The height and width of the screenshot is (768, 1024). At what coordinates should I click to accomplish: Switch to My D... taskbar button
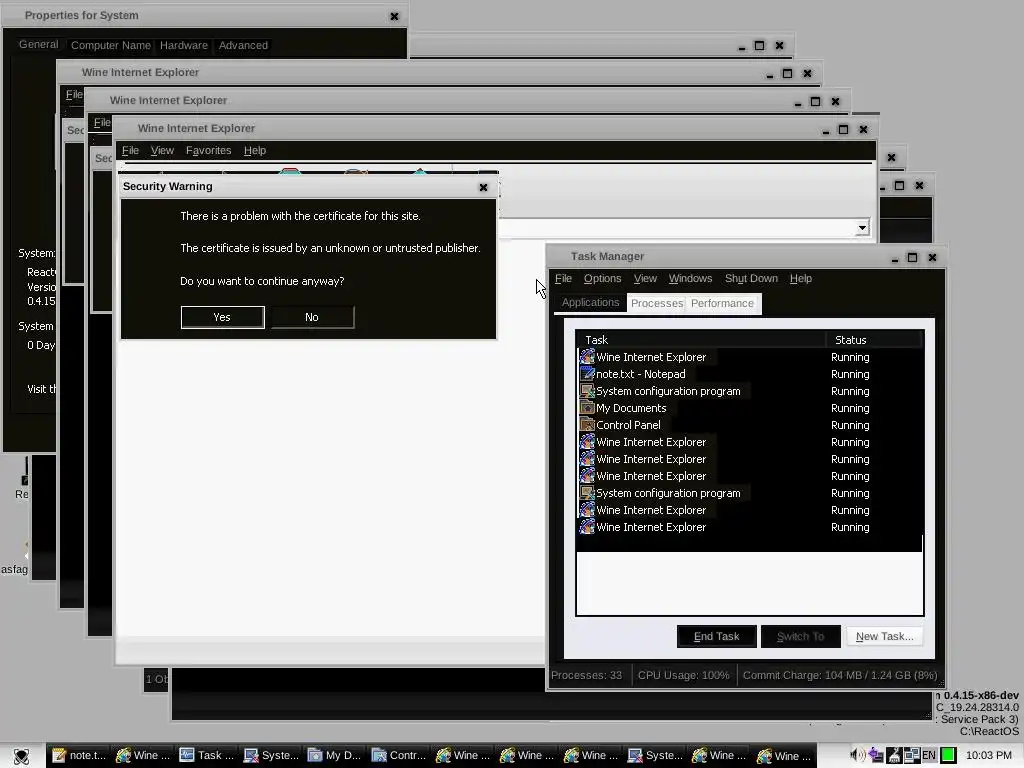tap(335, 756)
